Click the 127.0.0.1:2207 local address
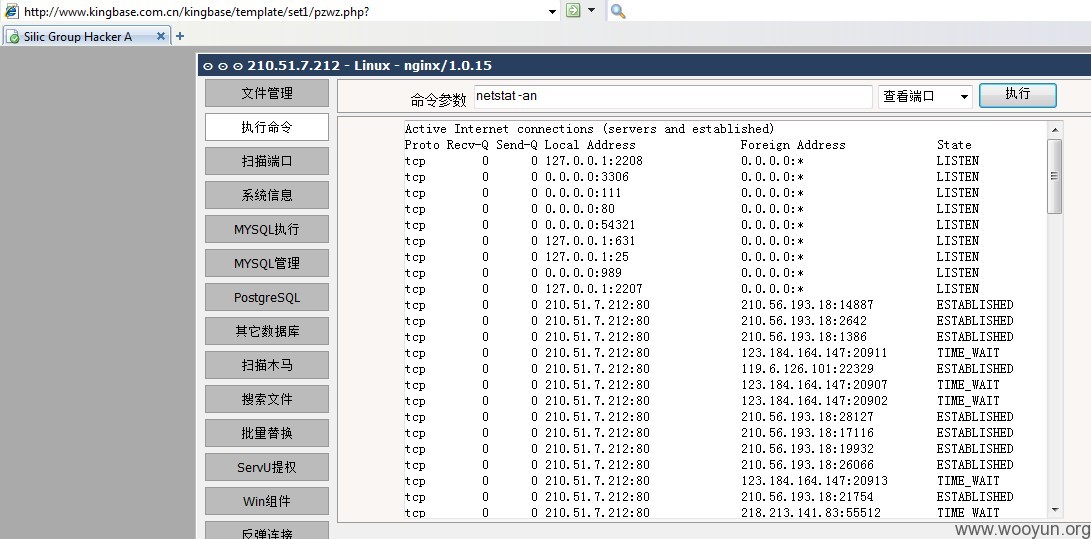The image size is (1091, 539). click(594, 289)
